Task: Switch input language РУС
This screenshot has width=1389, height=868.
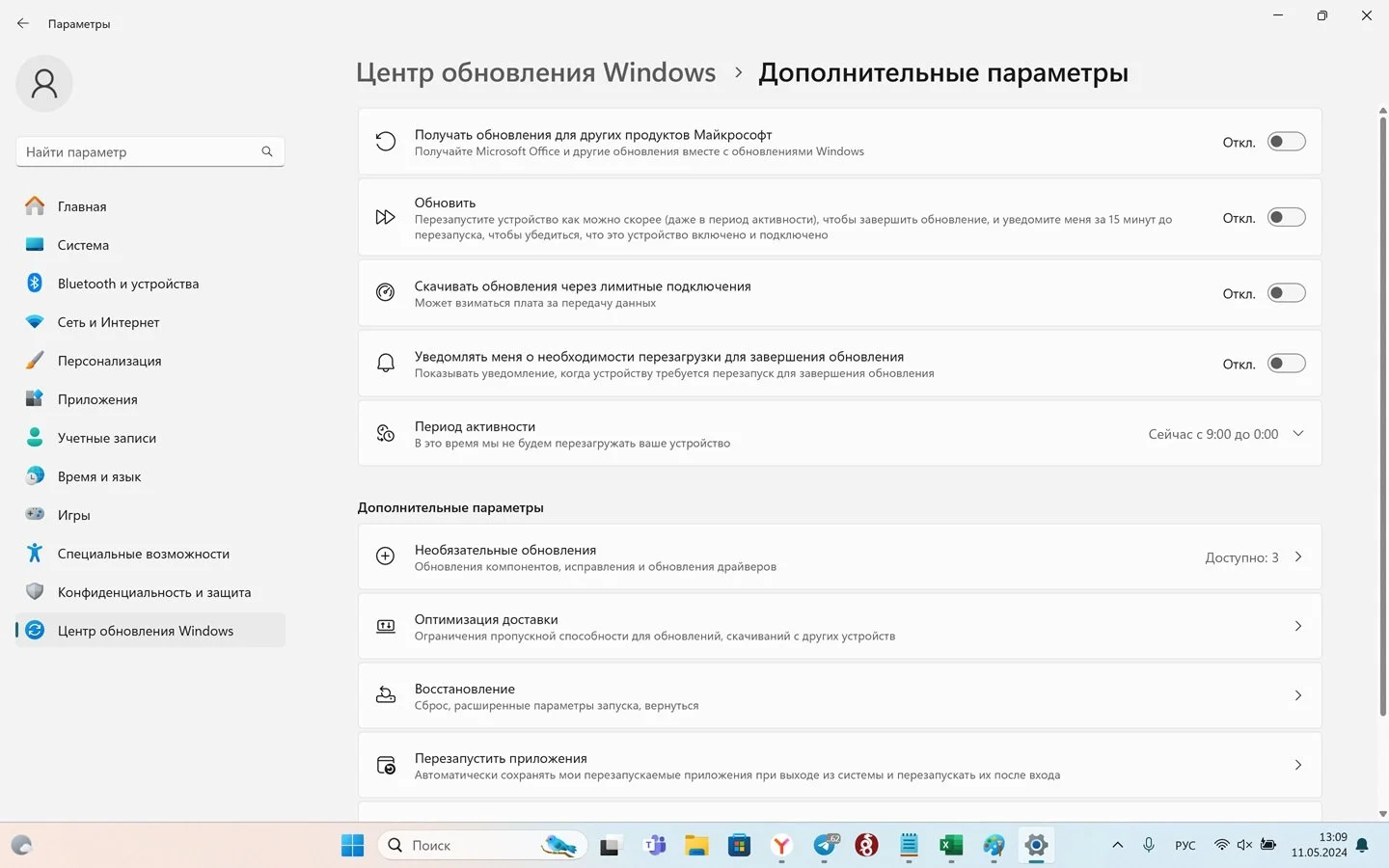Action: (1185, 846)
